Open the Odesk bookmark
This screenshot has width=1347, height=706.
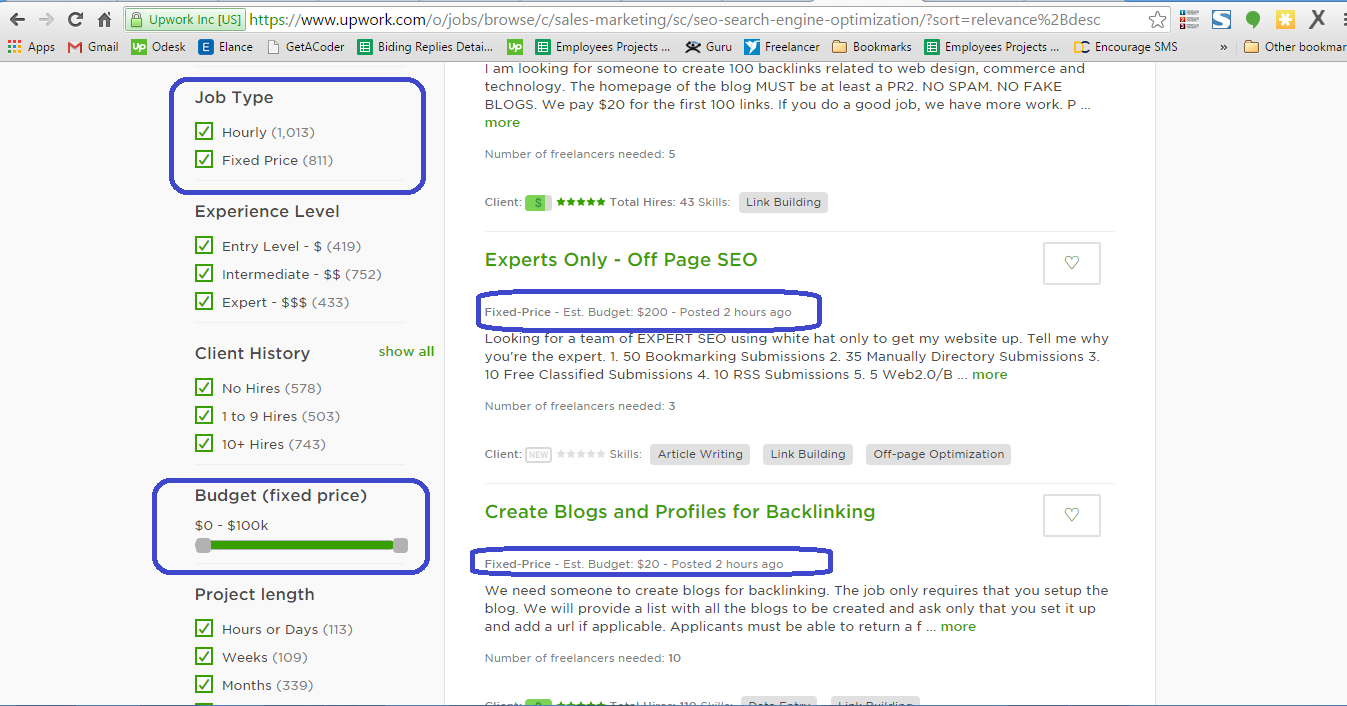tap(159, 47)
